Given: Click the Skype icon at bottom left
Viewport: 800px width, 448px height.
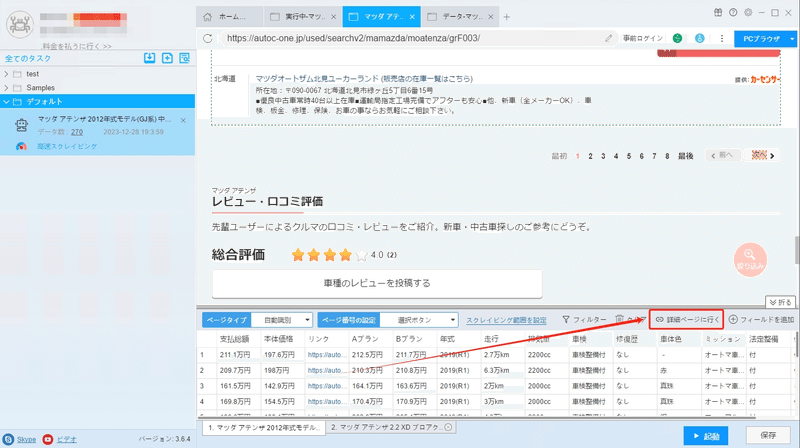Looking at the screenshot, I should 8,439.
